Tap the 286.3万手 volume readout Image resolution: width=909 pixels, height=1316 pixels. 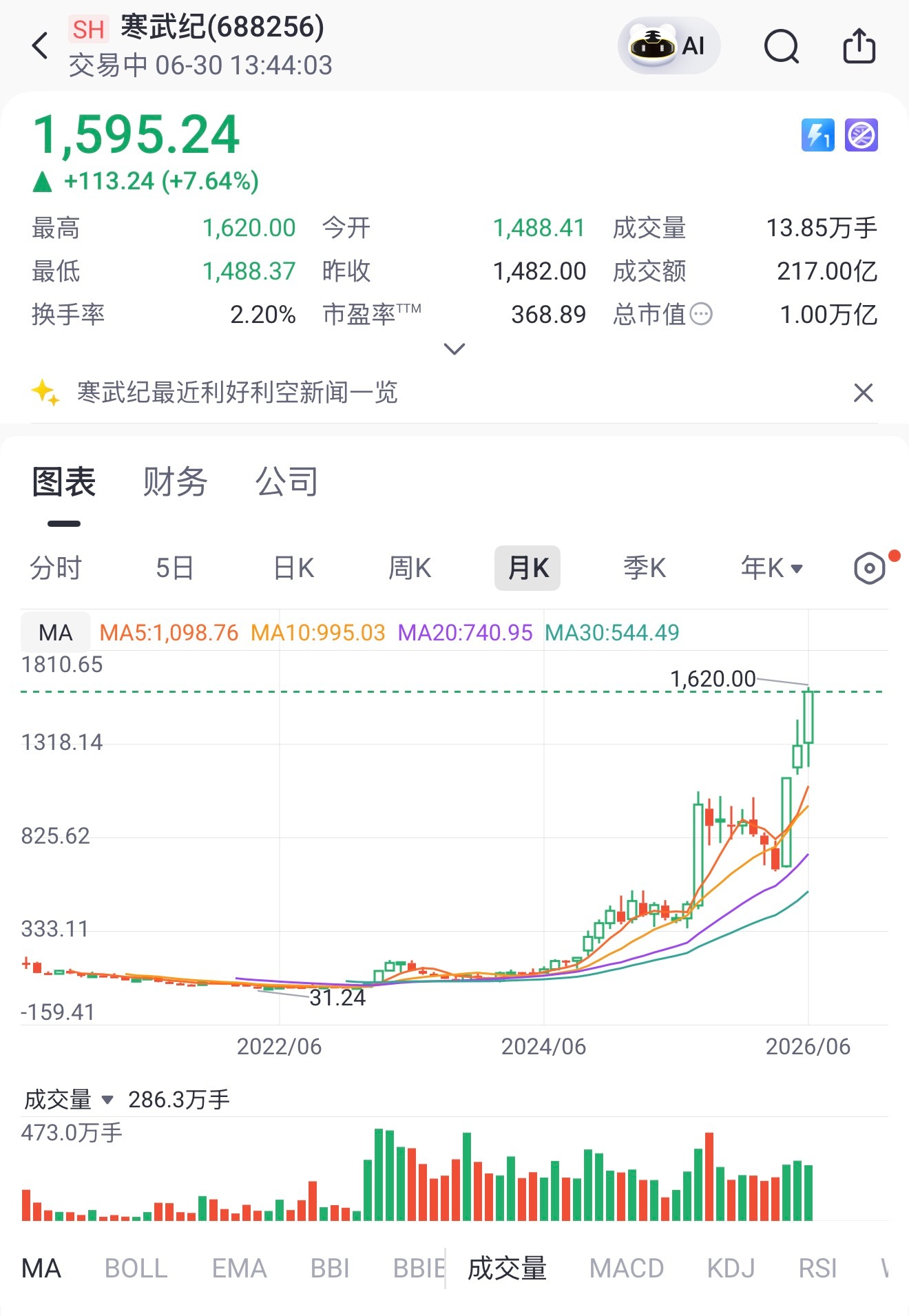point(179,1100)
